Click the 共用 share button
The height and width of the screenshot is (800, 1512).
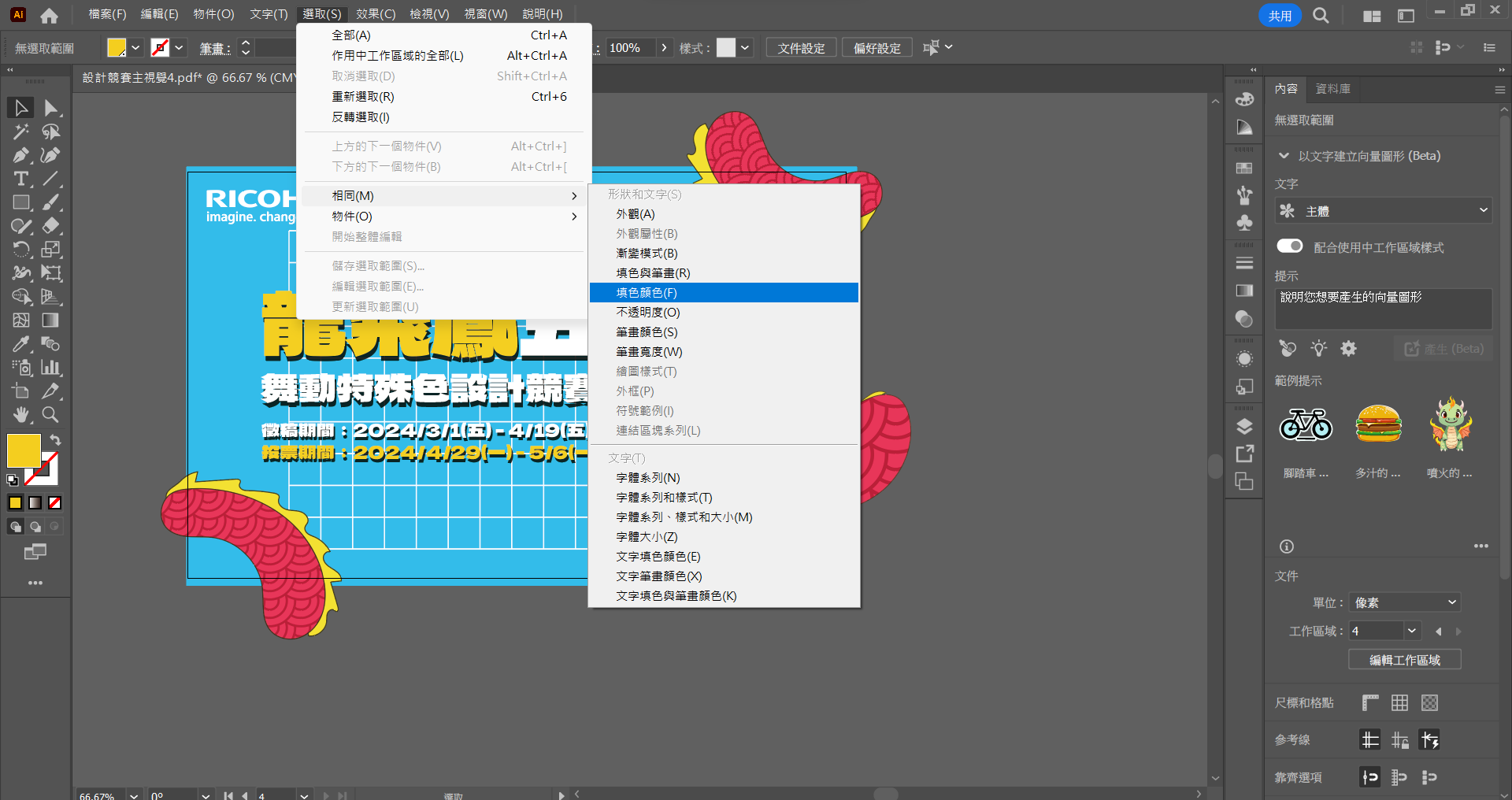[1280, 15]
